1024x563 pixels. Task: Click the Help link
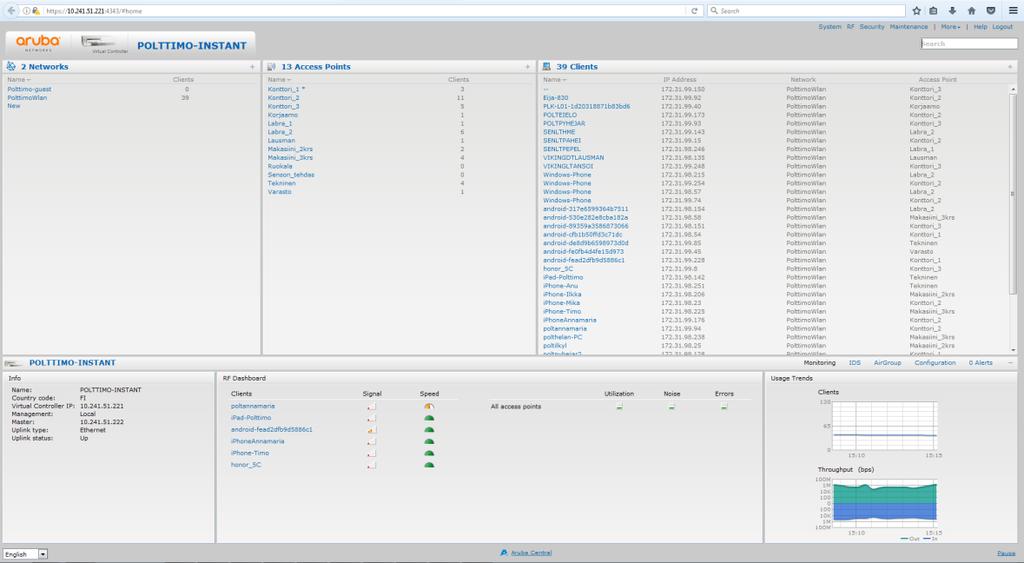[x=980, y=27]
